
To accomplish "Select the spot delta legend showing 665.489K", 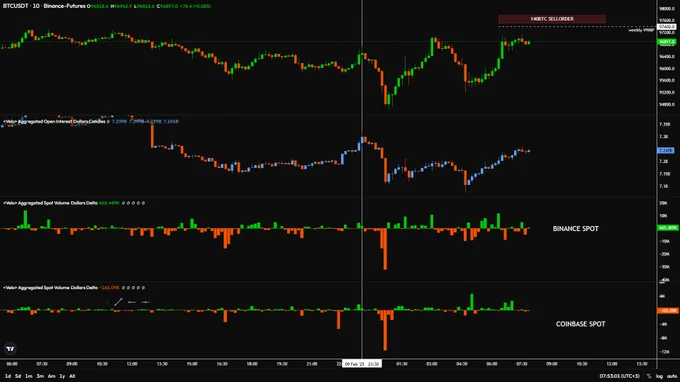I will [x=50, y=203].
